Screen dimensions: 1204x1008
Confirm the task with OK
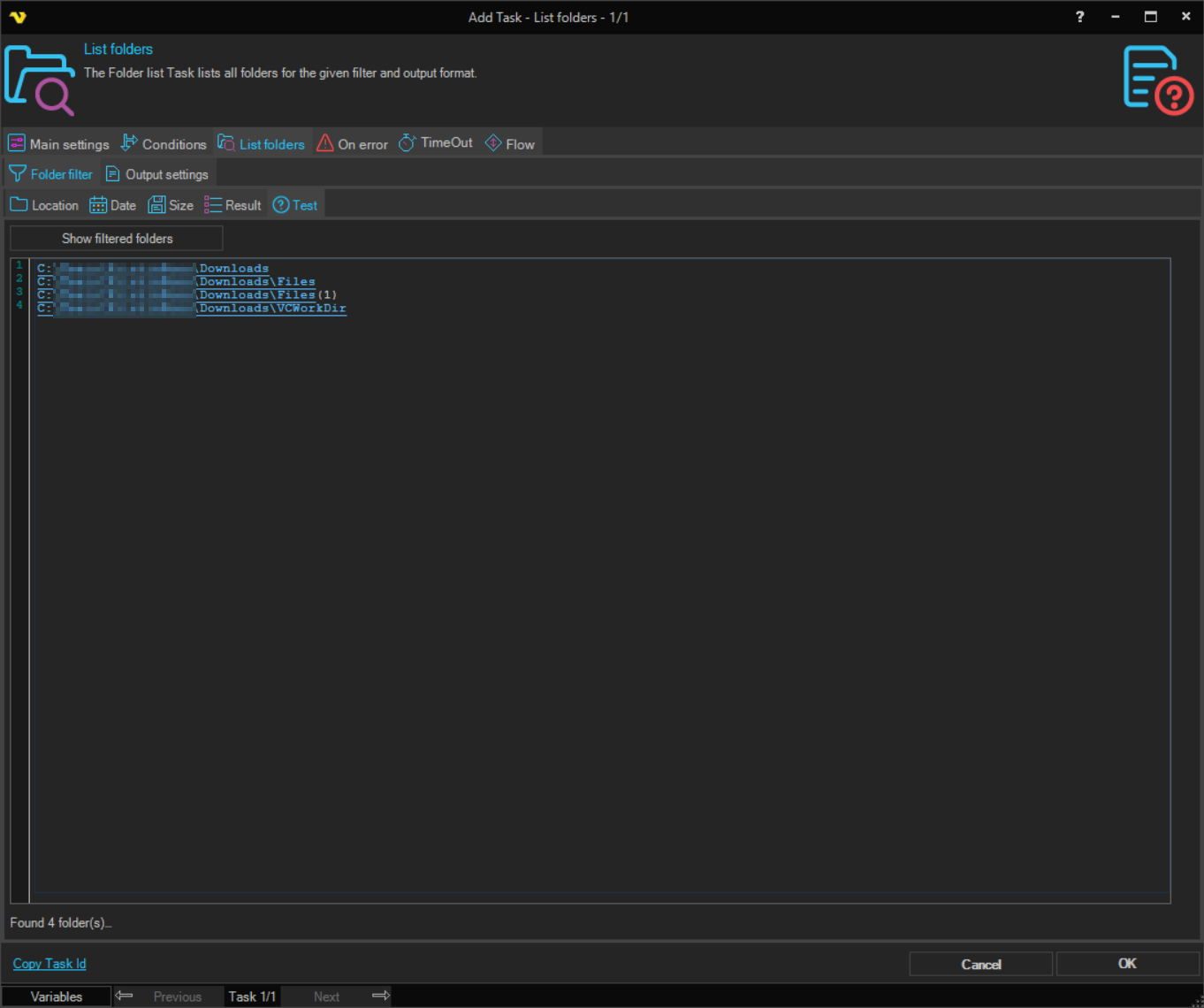1127,964
